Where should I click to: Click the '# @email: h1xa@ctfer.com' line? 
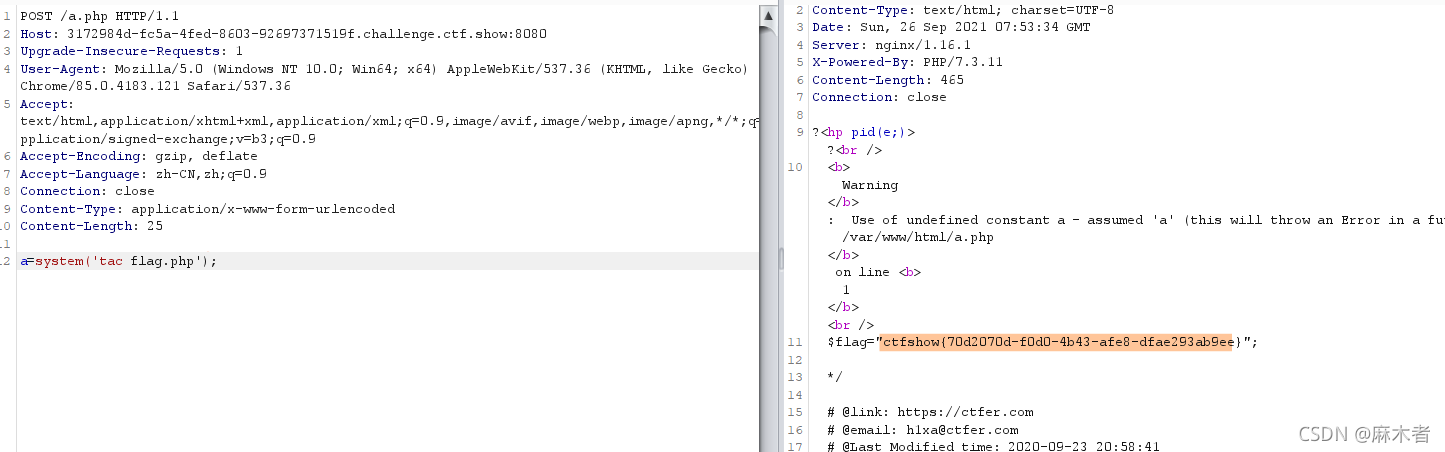coord(923,430)
